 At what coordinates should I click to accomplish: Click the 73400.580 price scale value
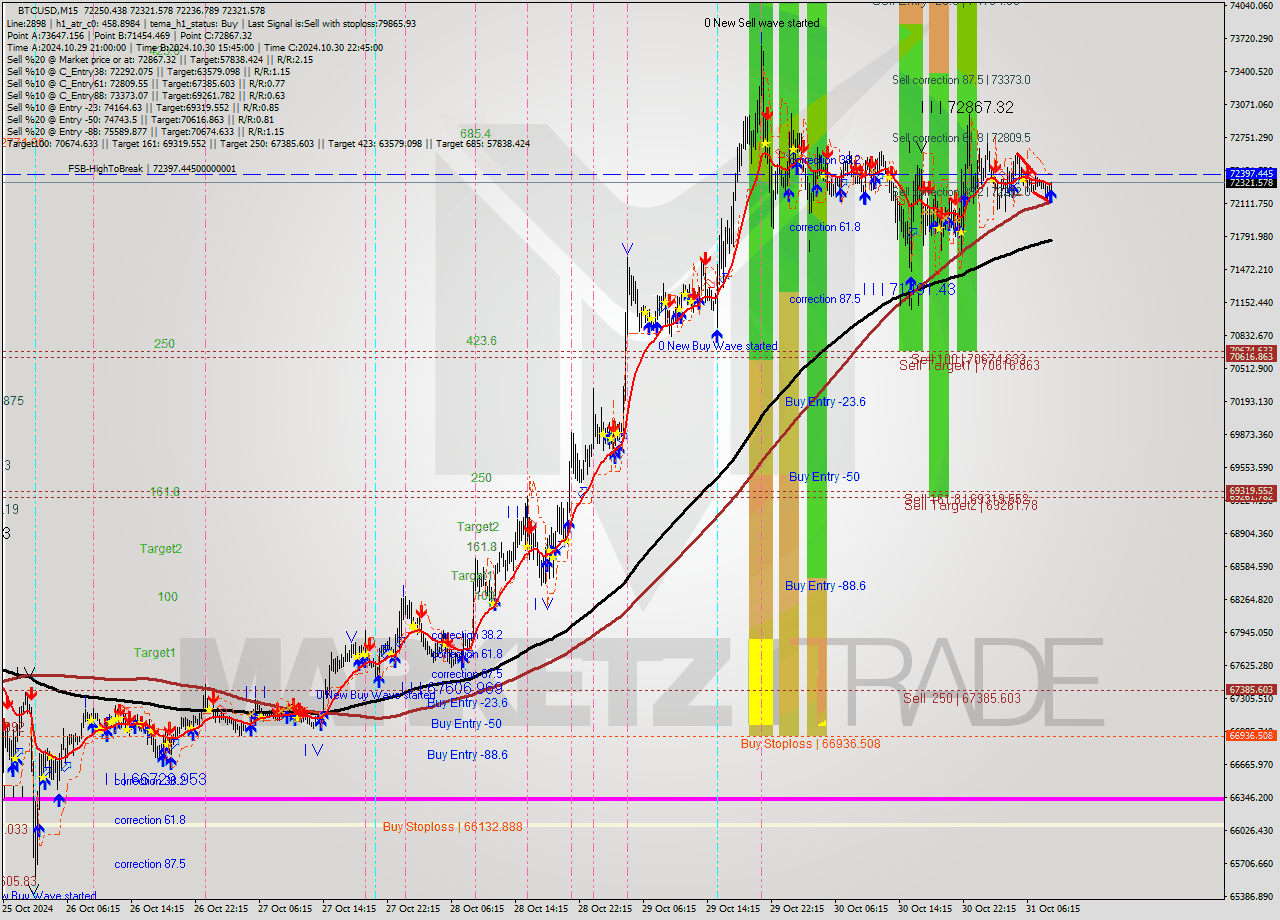[x=1251, y=72]
